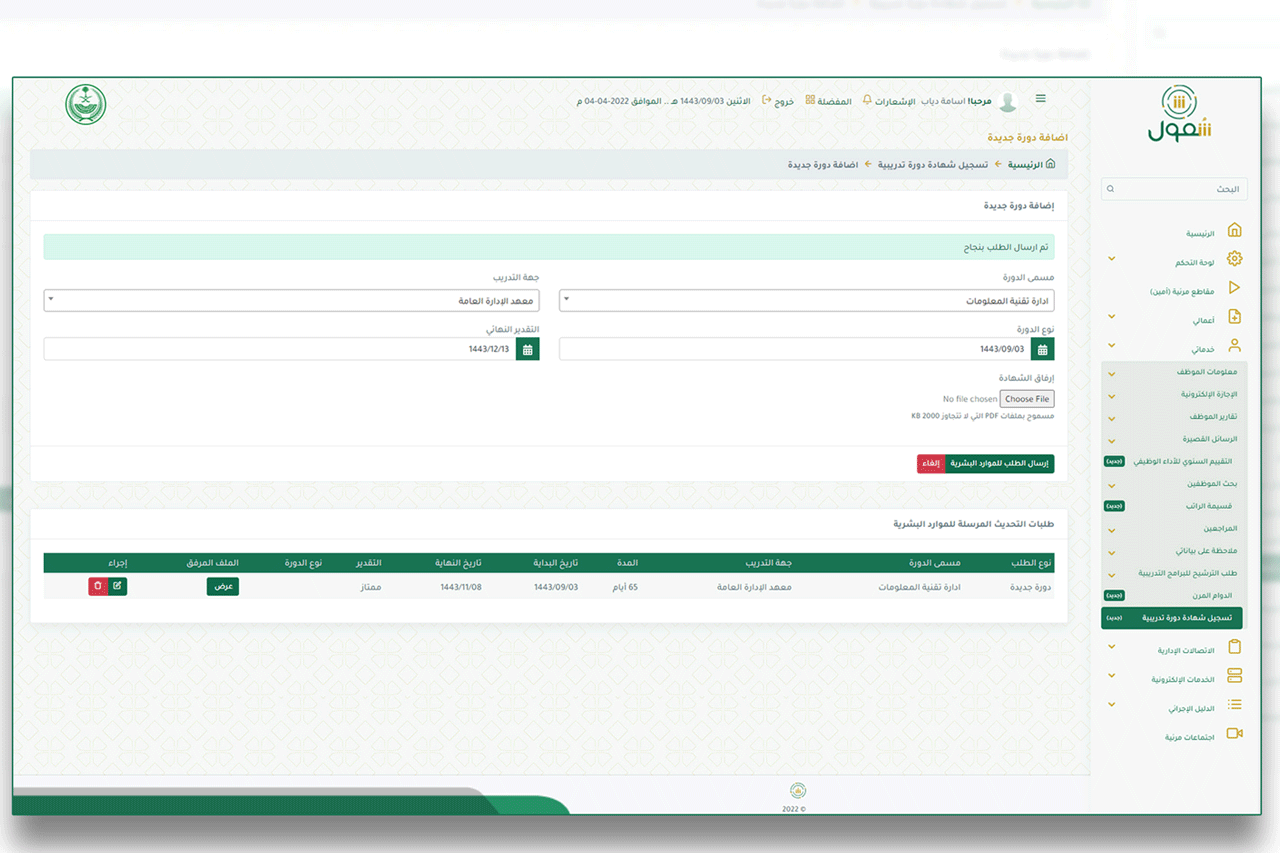The image size is (1280, 853).
Task: Click the end date field 1443/12/13
Action: [280, 349]
